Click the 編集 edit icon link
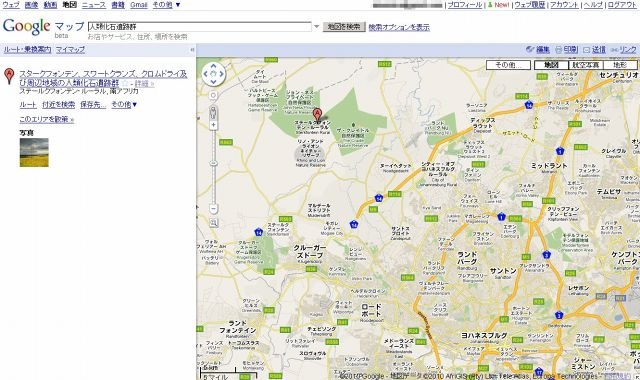 (x=538, y=49)
